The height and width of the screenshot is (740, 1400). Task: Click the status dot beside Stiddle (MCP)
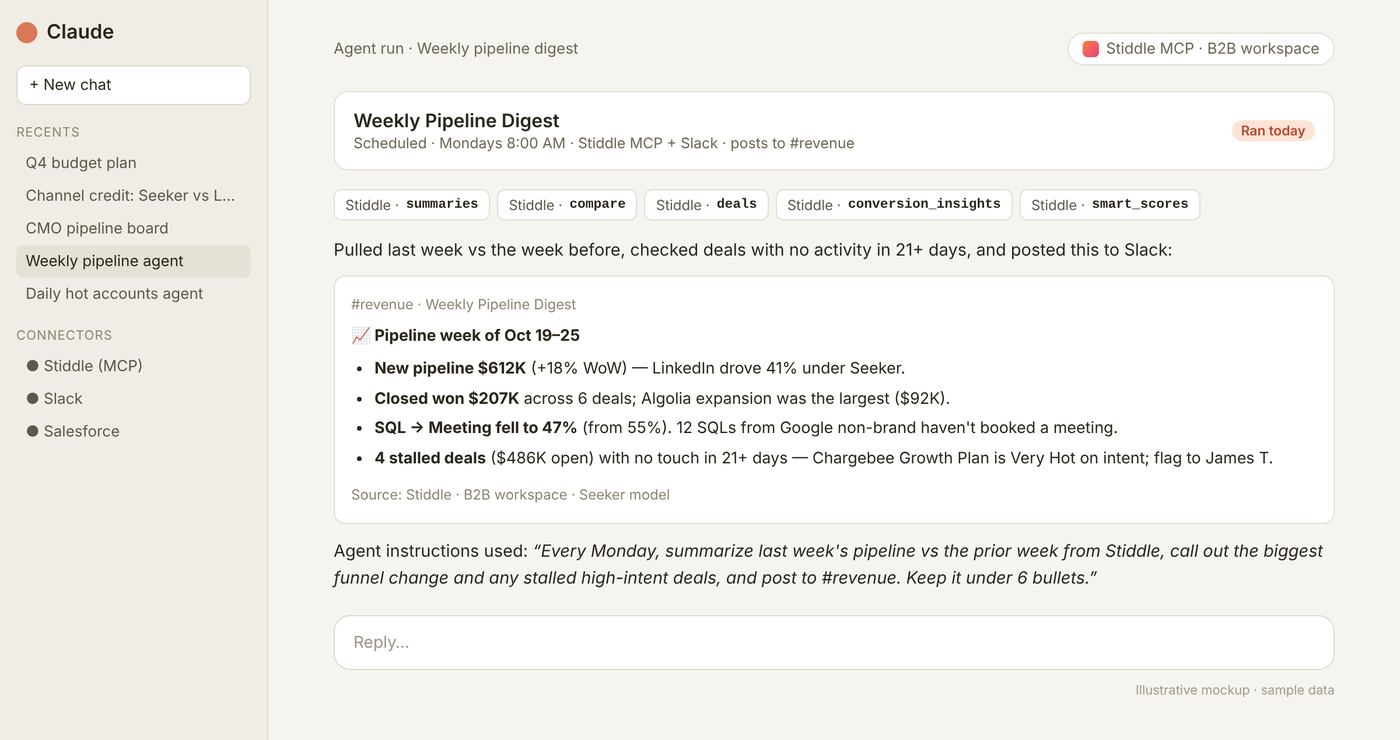pyautogui.click(x=32, y=366)
